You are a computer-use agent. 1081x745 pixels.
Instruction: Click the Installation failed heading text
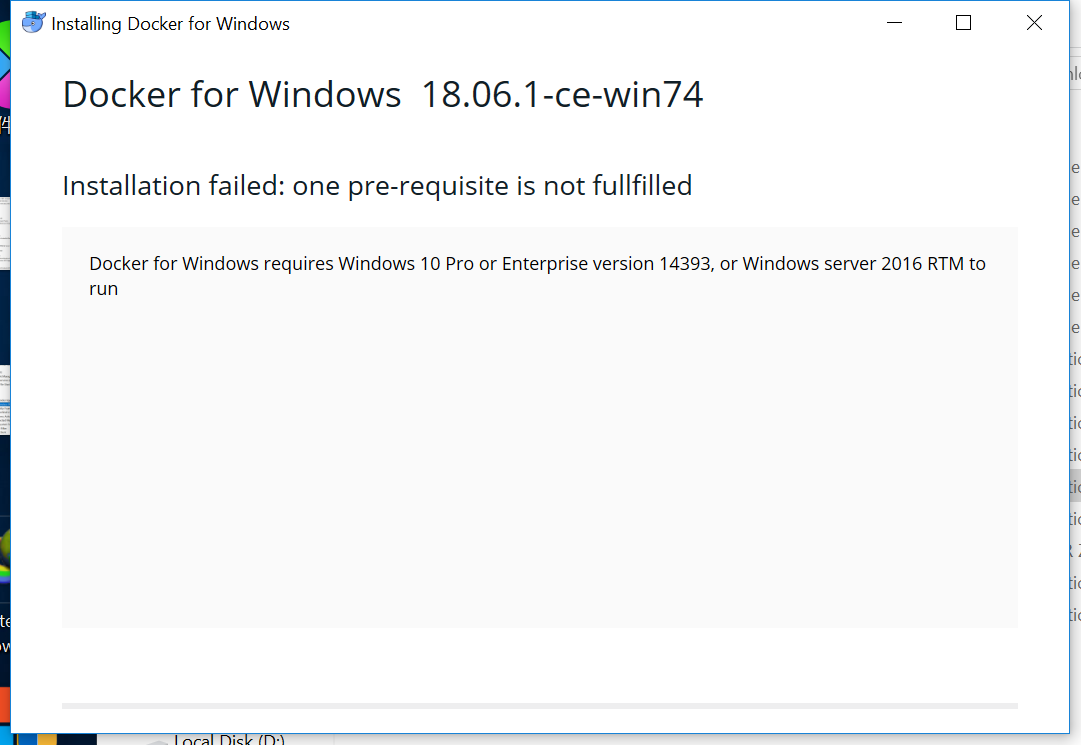tap(377, 186)
